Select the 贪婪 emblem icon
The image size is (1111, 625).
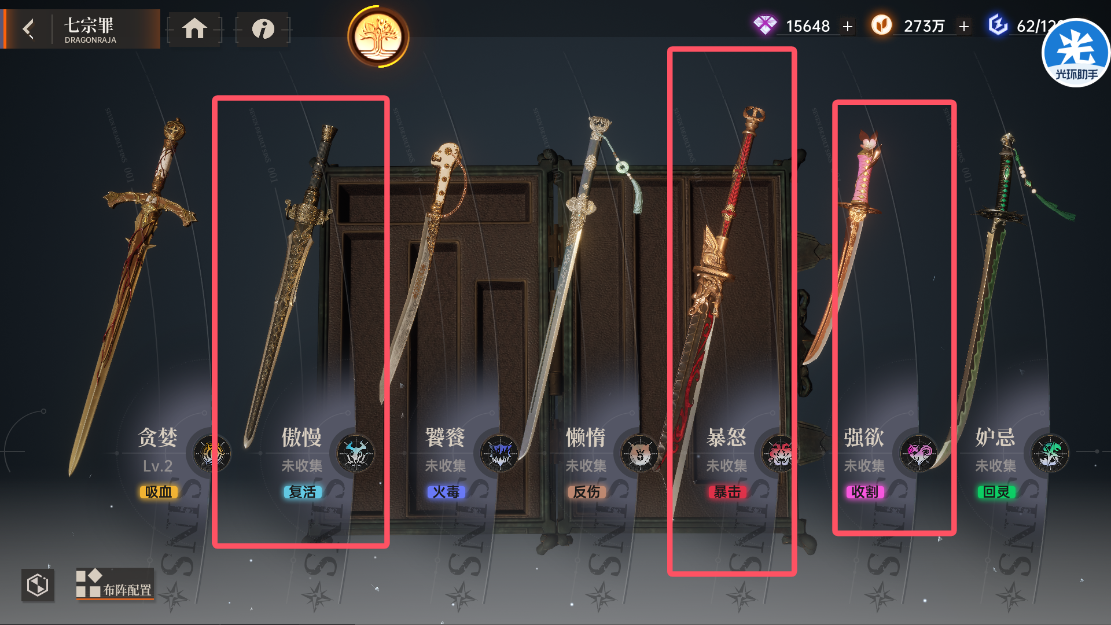(x=211, y=453)
